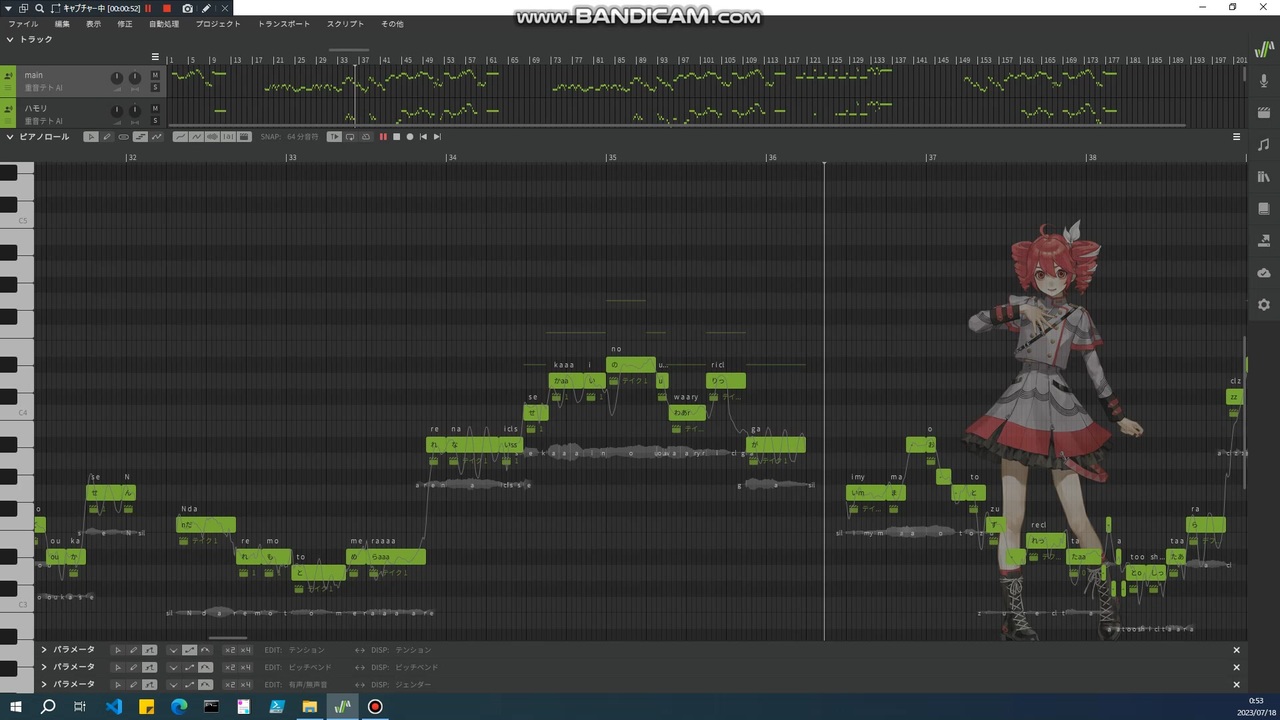Jump to the start of the song

[423, 137]
